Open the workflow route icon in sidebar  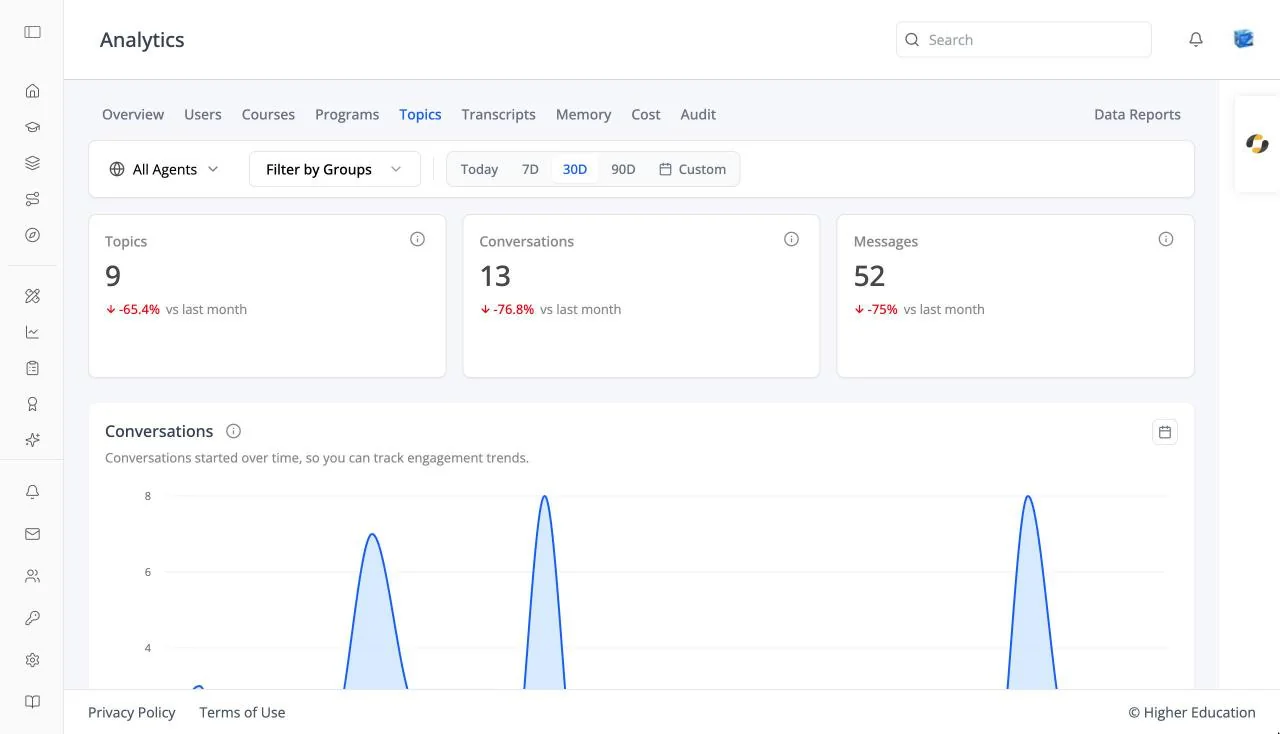coord(32,199)
